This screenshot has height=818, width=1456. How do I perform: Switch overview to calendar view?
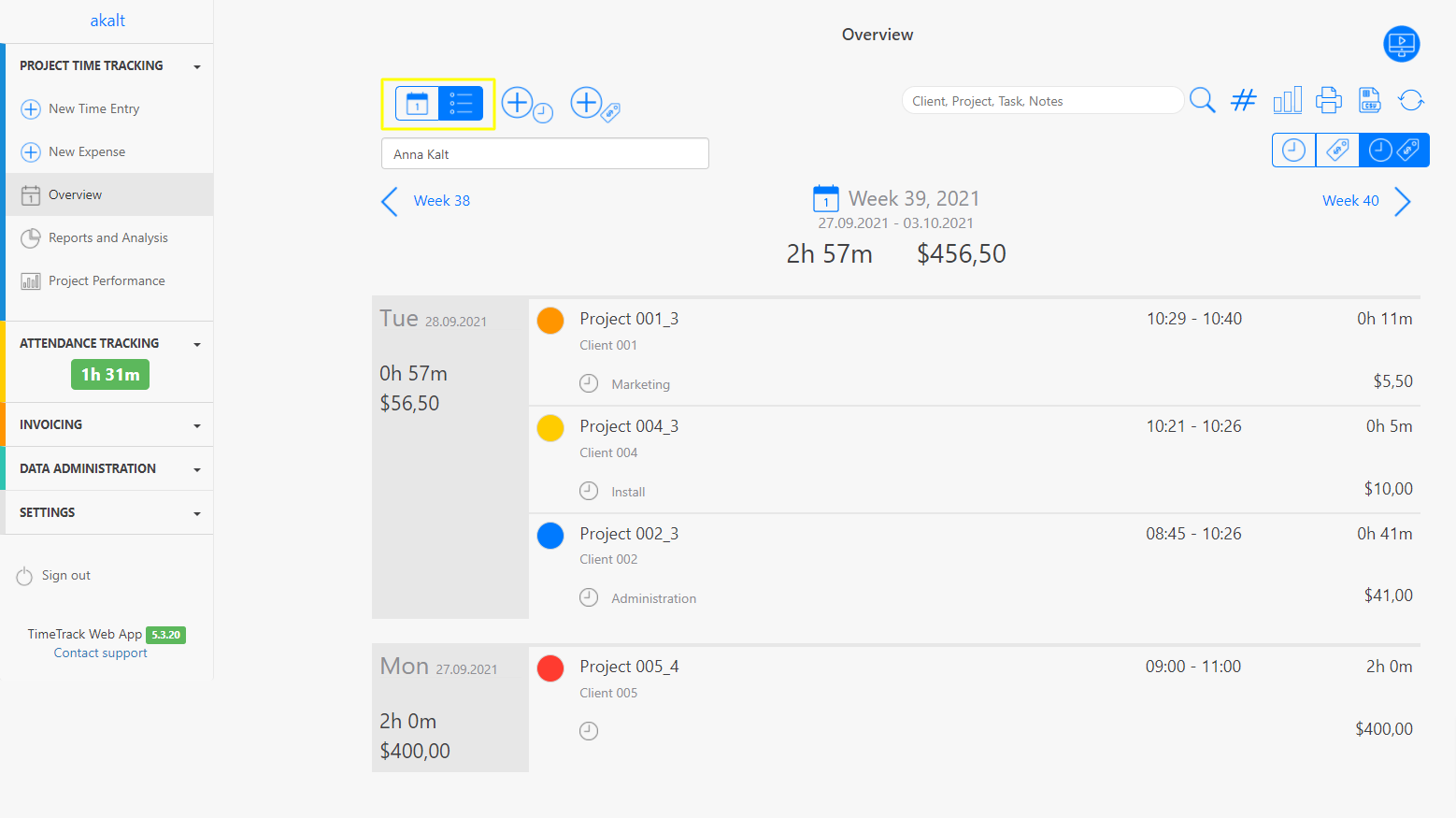point(417,103)
